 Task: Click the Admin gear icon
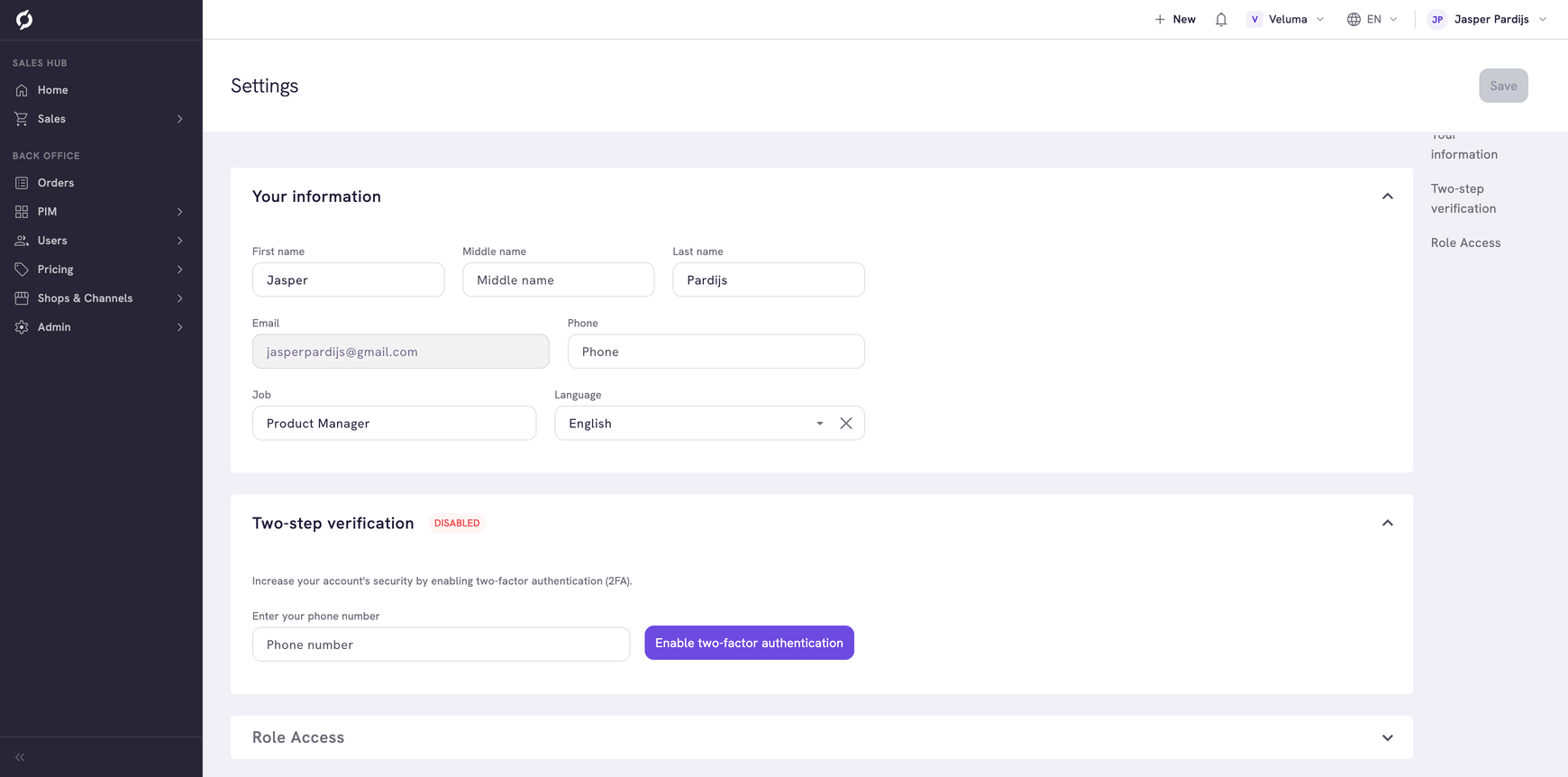coord(22,327)
